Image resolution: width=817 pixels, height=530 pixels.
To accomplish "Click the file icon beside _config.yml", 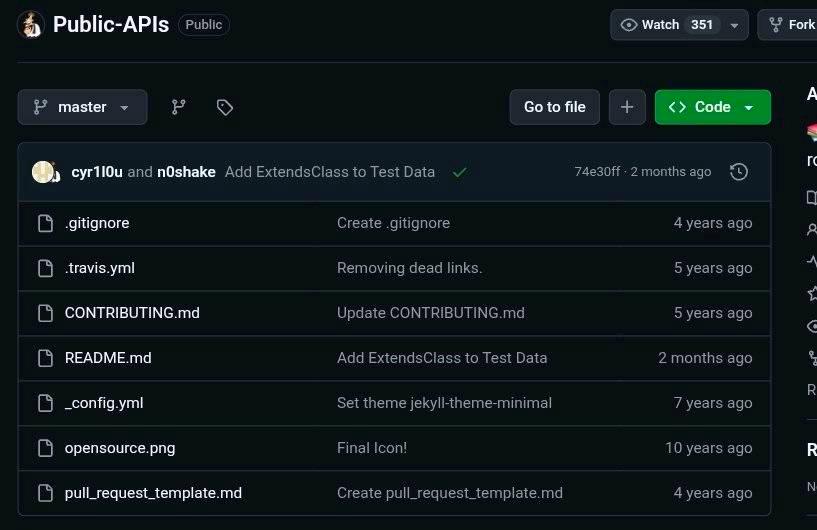I will 45,403.
